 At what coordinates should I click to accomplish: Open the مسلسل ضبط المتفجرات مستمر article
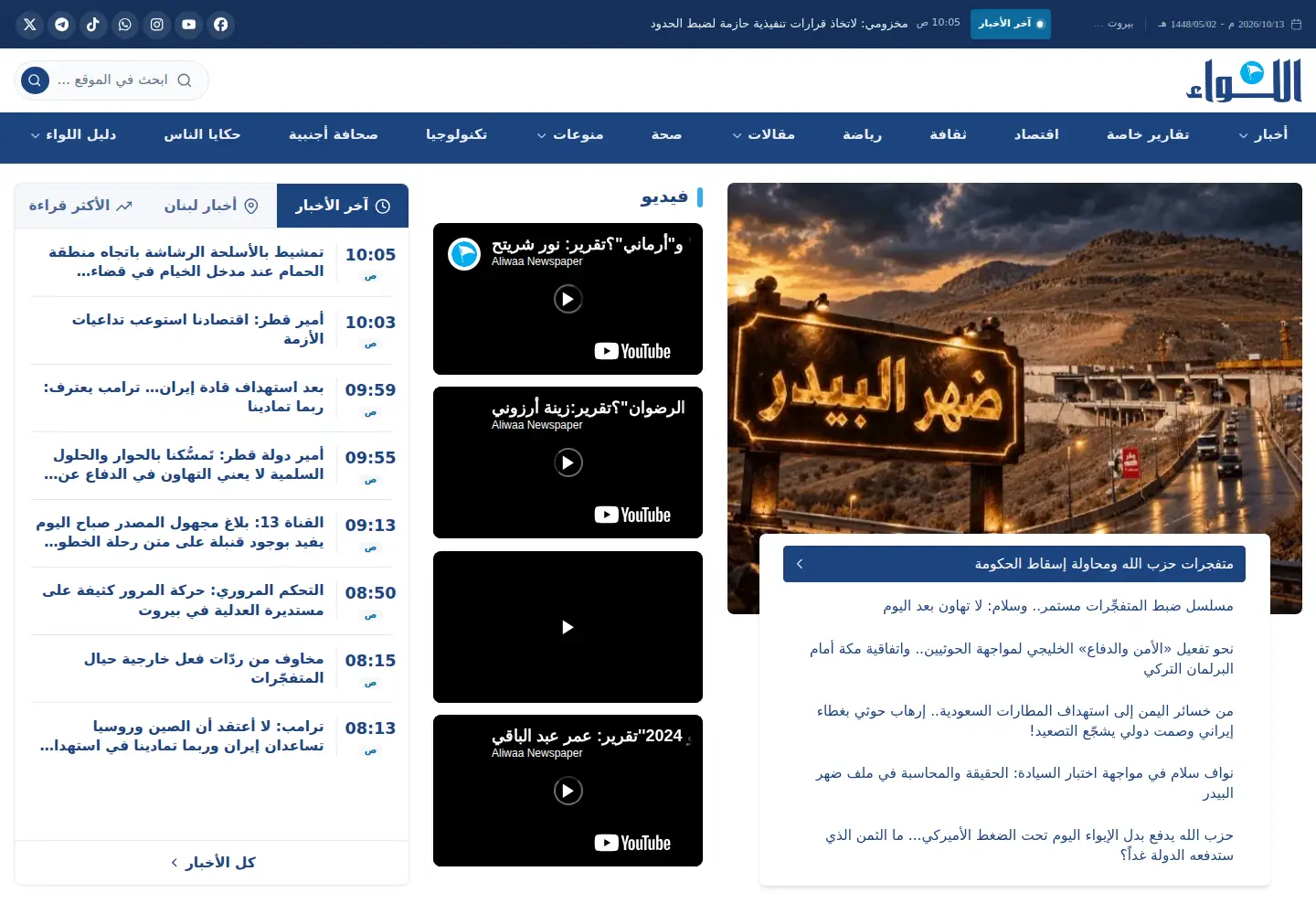click(1057, 606)
